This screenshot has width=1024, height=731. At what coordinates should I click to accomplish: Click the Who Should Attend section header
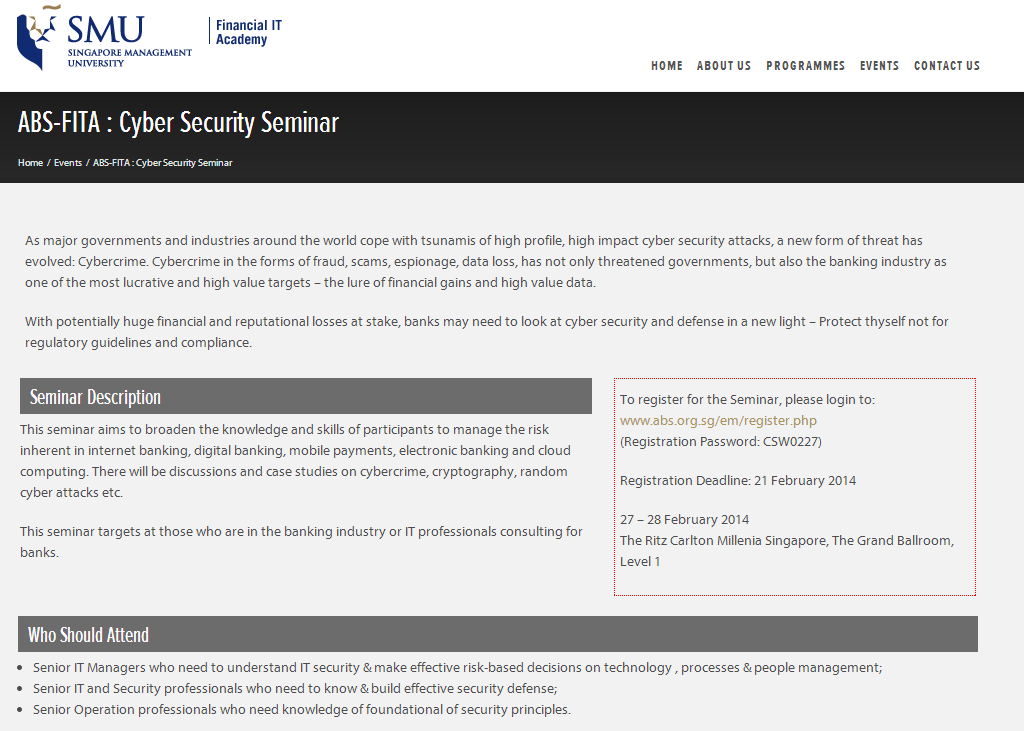(x=498, y=634)
